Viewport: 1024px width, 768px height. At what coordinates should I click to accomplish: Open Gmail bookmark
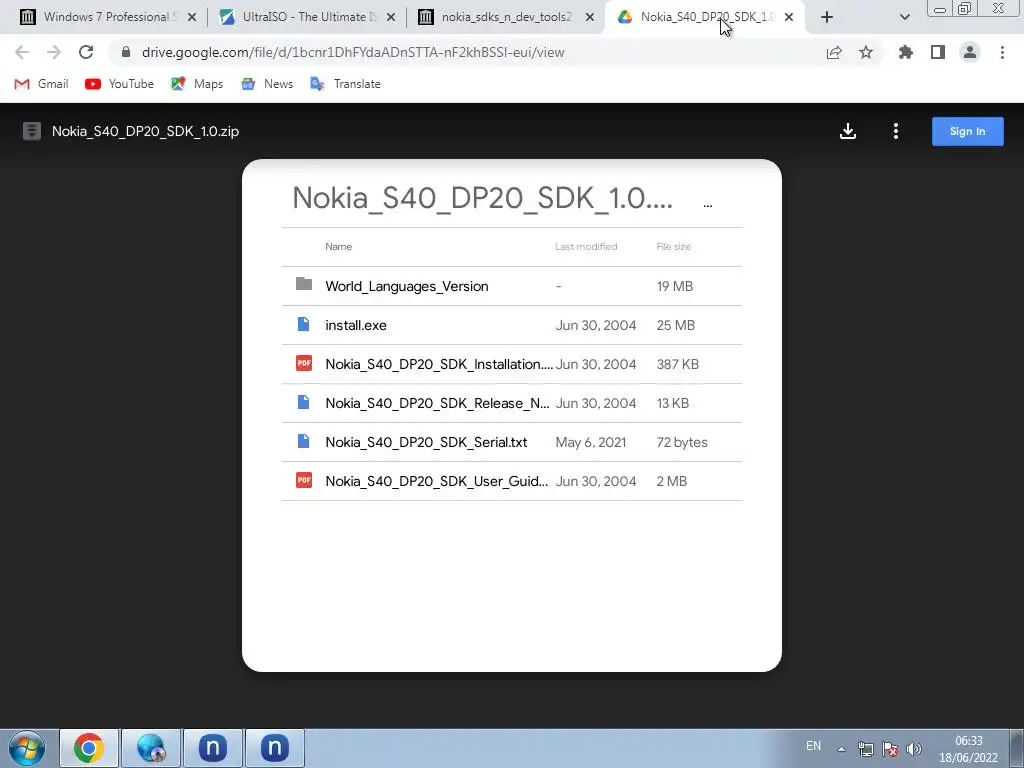(41, 84)
